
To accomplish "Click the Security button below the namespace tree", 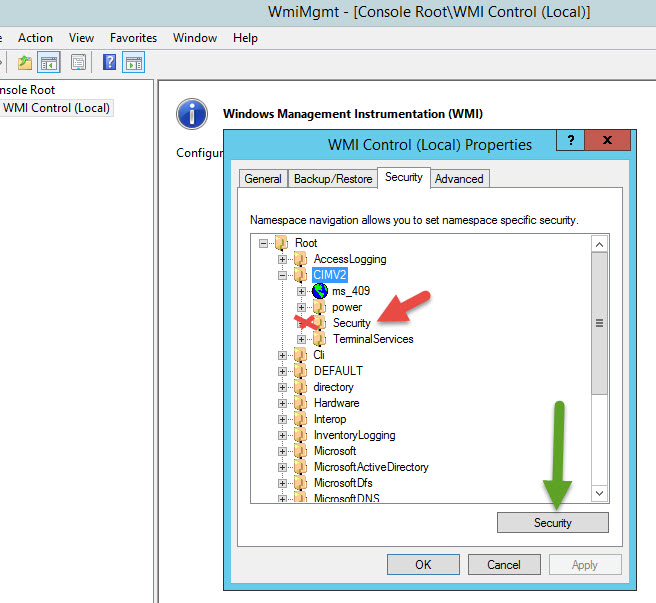I will tap(553, 523).
